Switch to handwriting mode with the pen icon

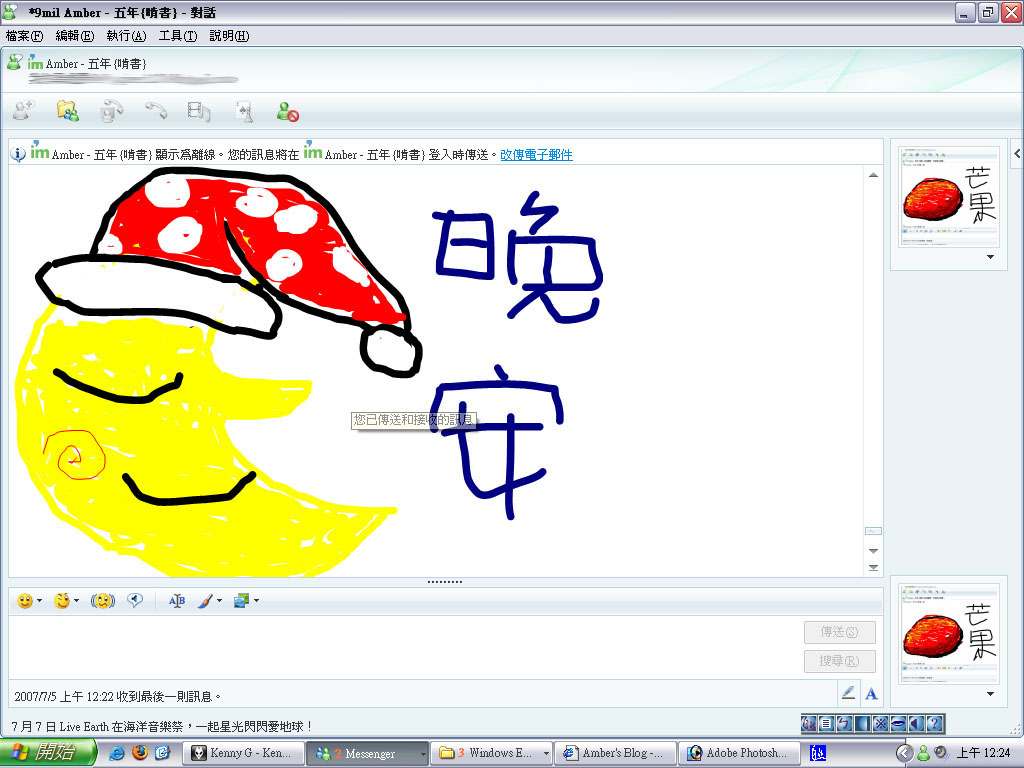coord(848,693)
